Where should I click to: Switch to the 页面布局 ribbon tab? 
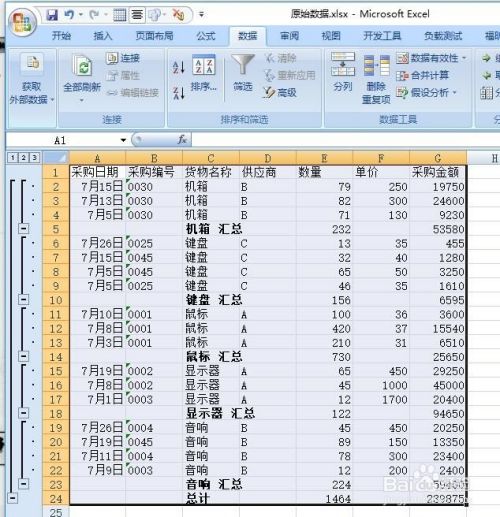154,36
